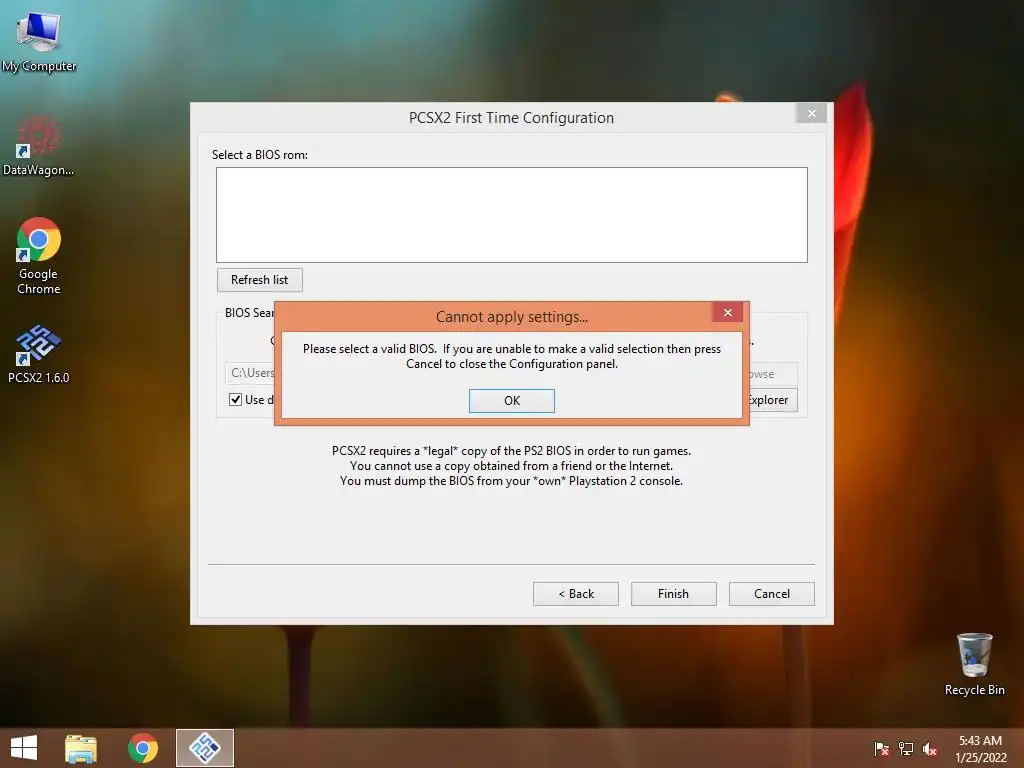Open the Recycle Bin

tap(974, 665)
